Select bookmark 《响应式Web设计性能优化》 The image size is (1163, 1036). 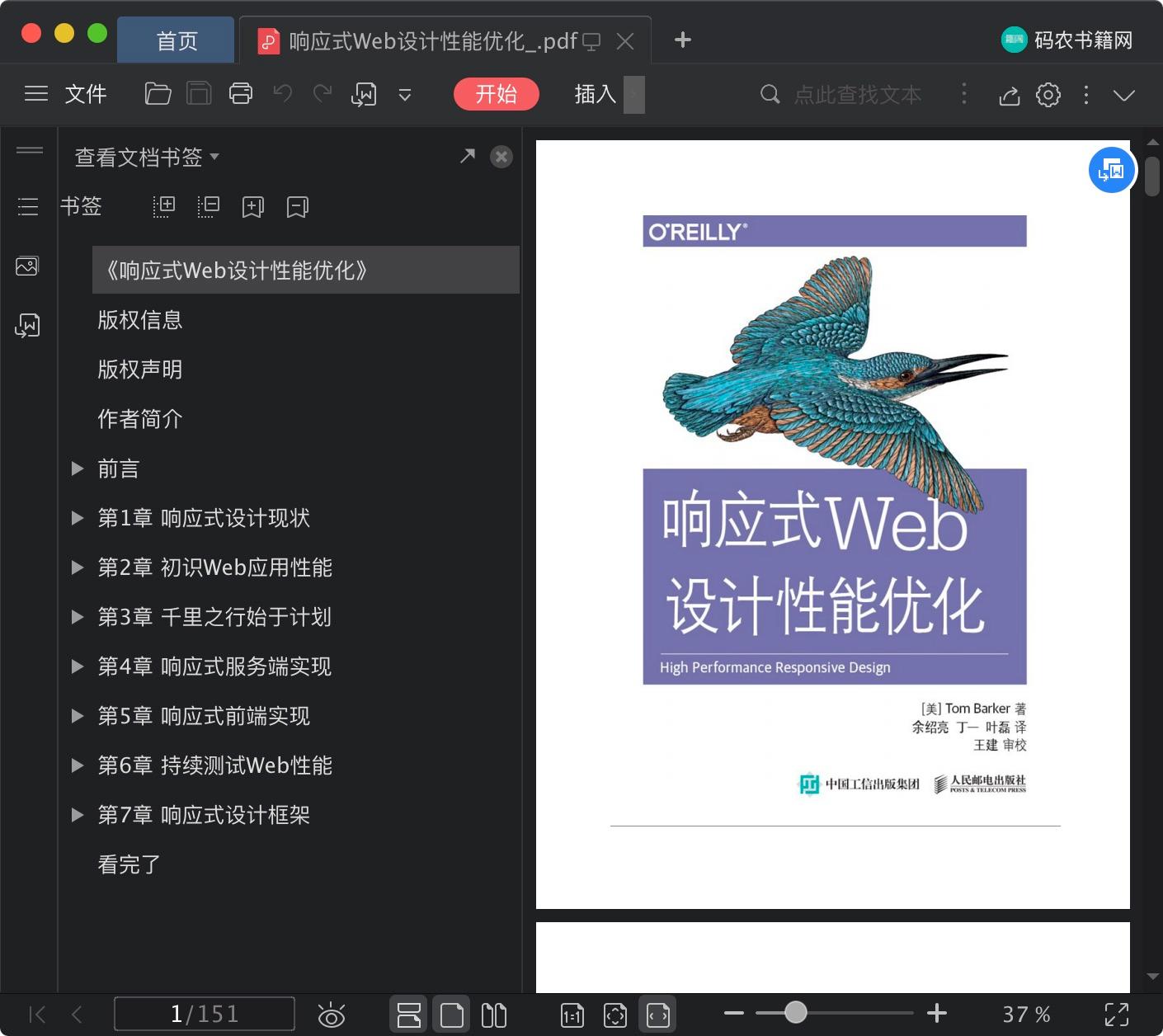(x=306, y=270)
